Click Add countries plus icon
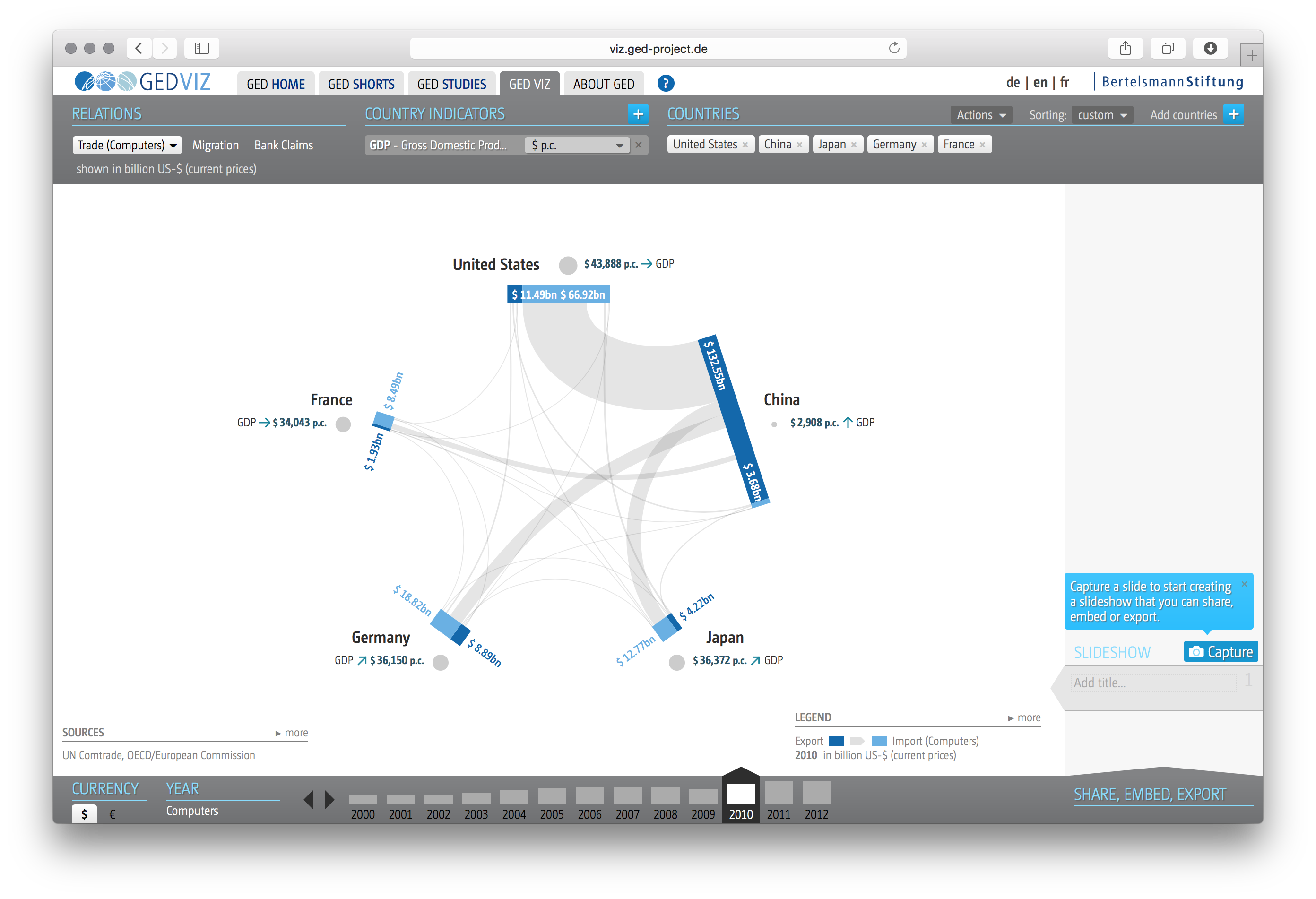This screenshot has width=1316, height=899. pyautogui.click(x=1233, y=114)
